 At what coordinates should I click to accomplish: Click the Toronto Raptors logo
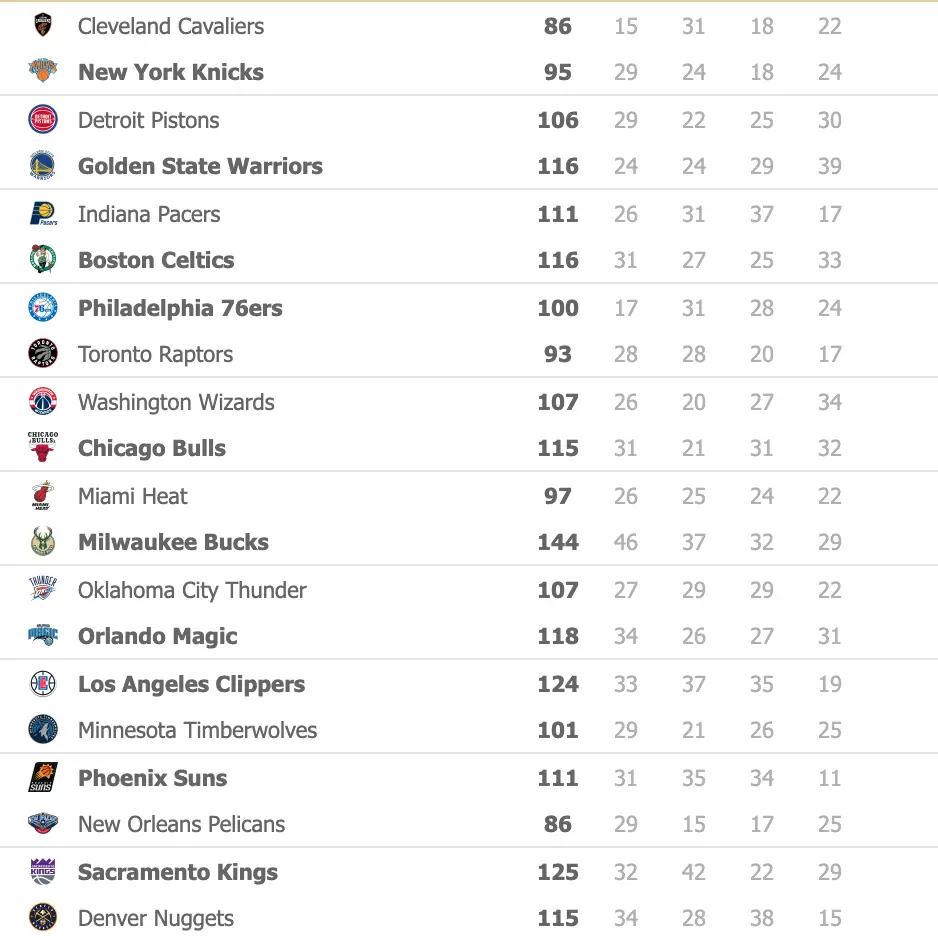point(42,354)
